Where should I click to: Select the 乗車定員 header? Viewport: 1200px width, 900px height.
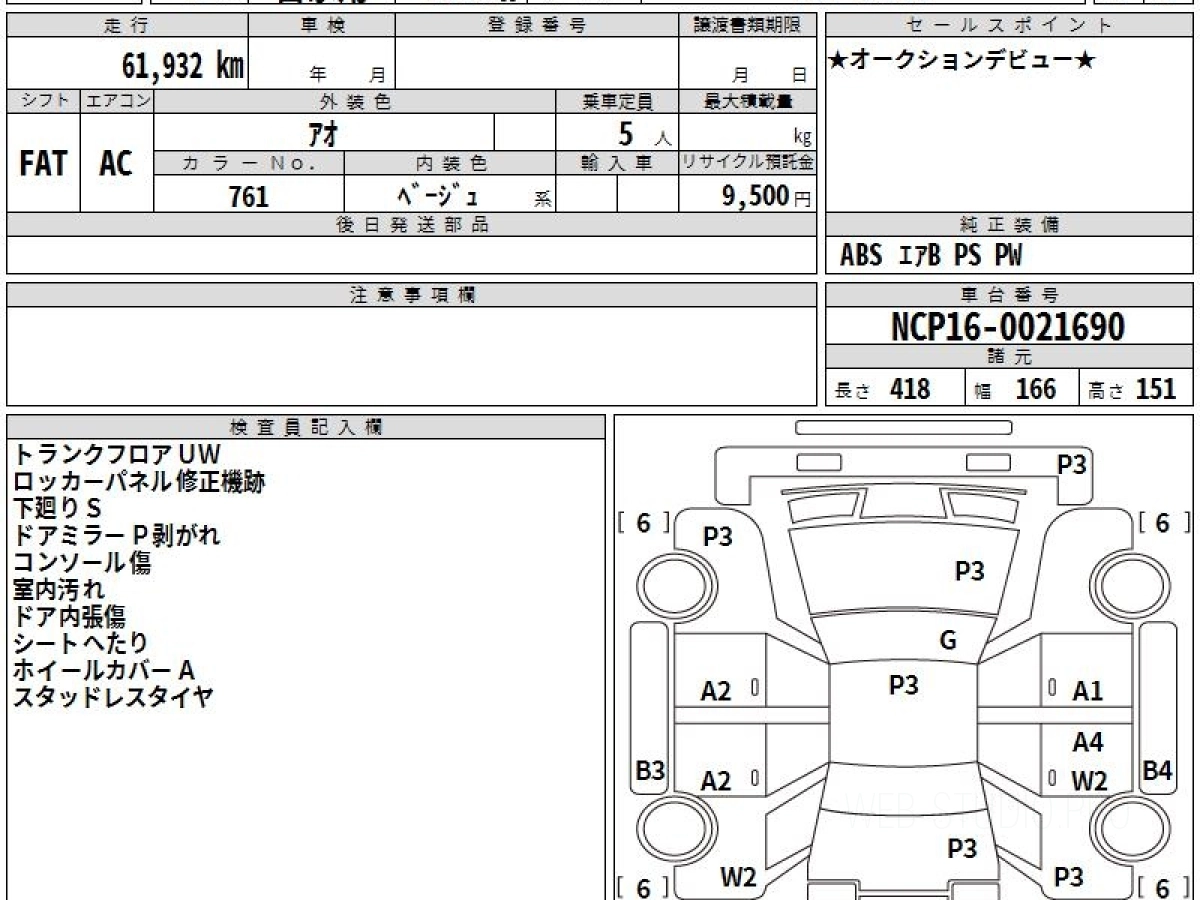tap(617, 101)
